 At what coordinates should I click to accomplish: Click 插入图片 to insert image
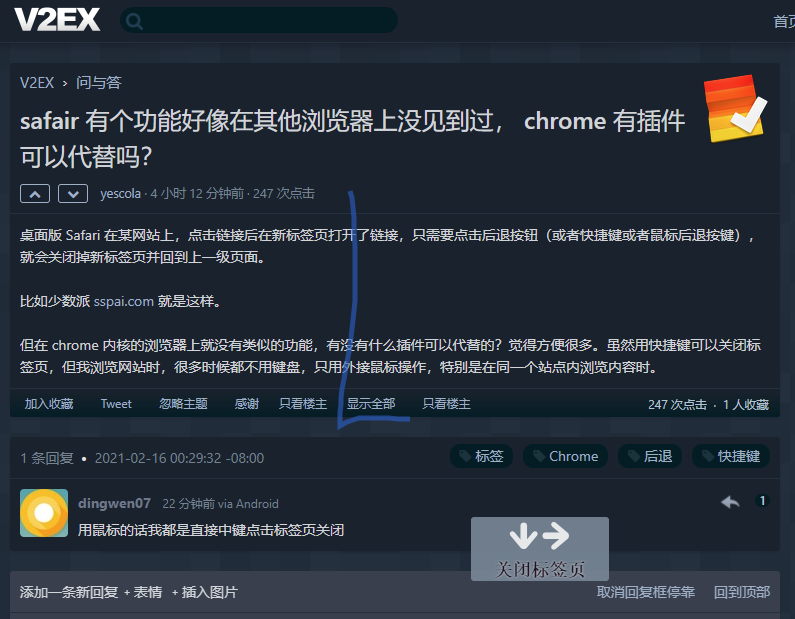click(209, 592)
